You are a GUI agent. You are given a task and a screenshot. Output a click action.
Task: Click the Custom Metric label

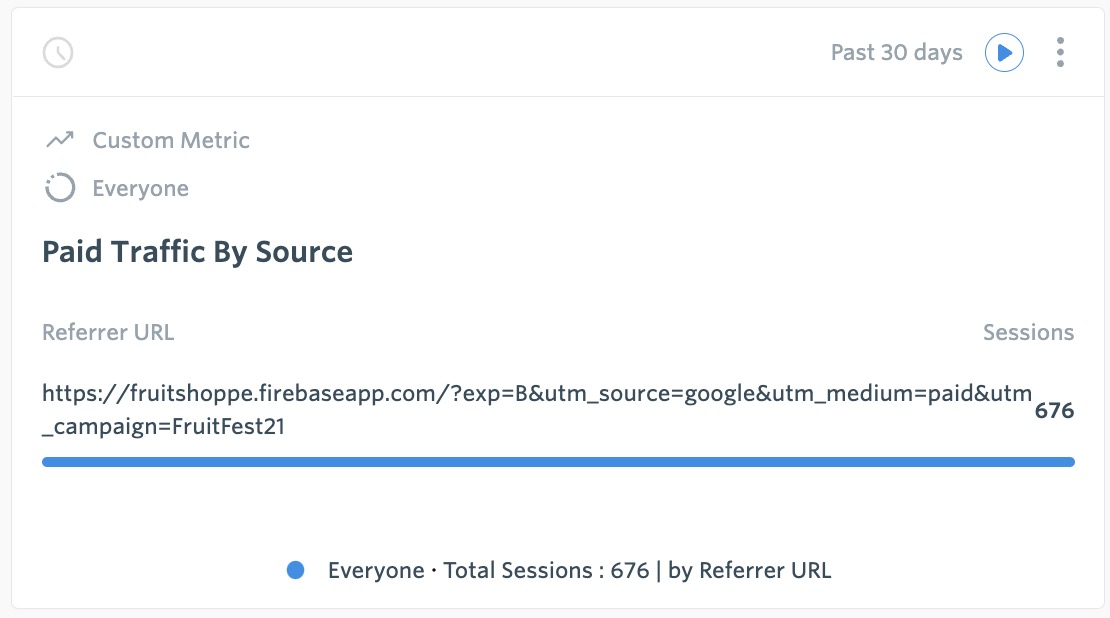pos(171,140)
